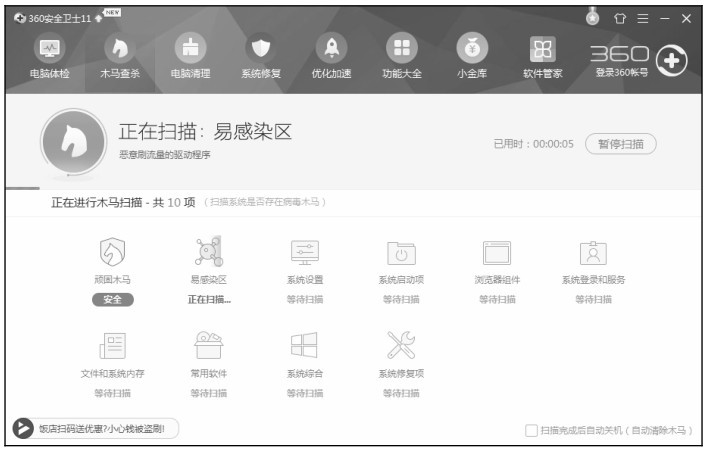Click 正在进行木马扫描 - 共 10 项 heading
Screen dimensions: 706x449
123,202
